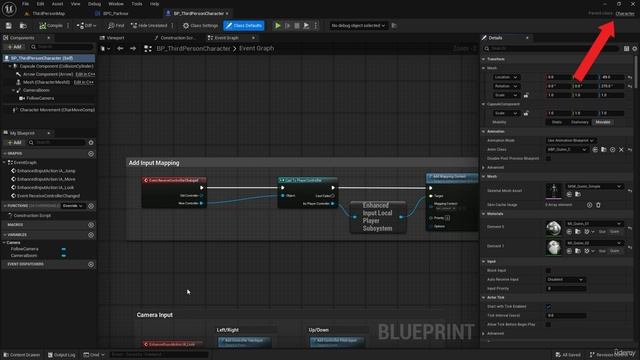Navigate back in graph history

[x=120, y=49]
